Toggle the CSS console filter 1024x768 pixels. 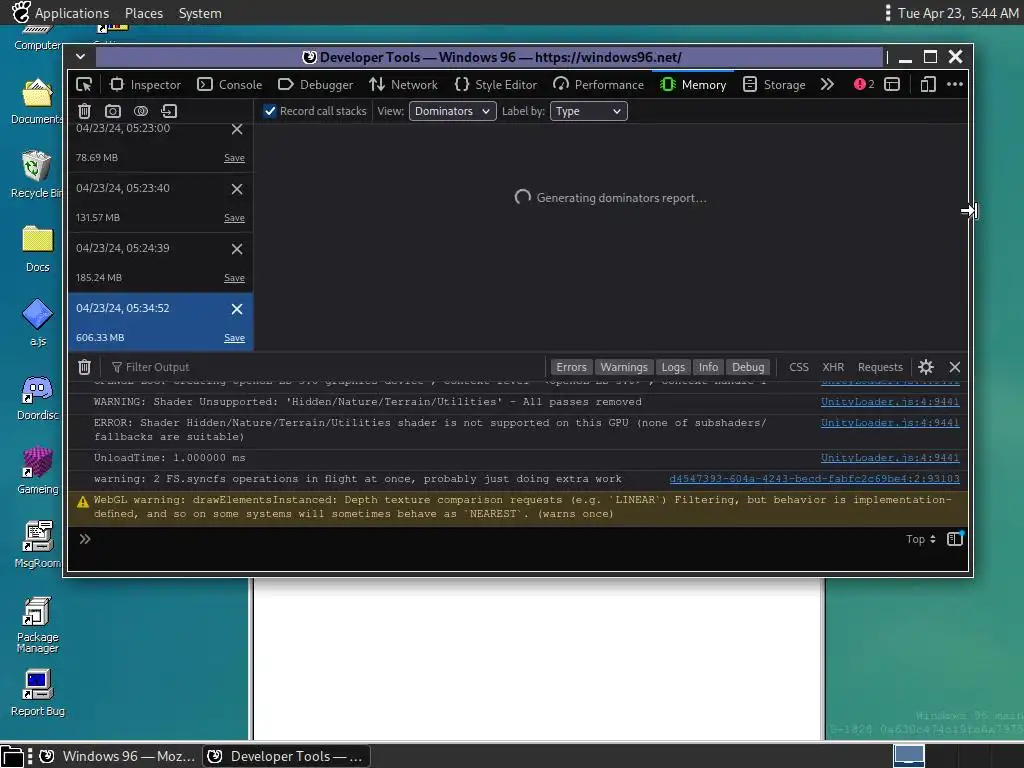[x=799, y=367]
